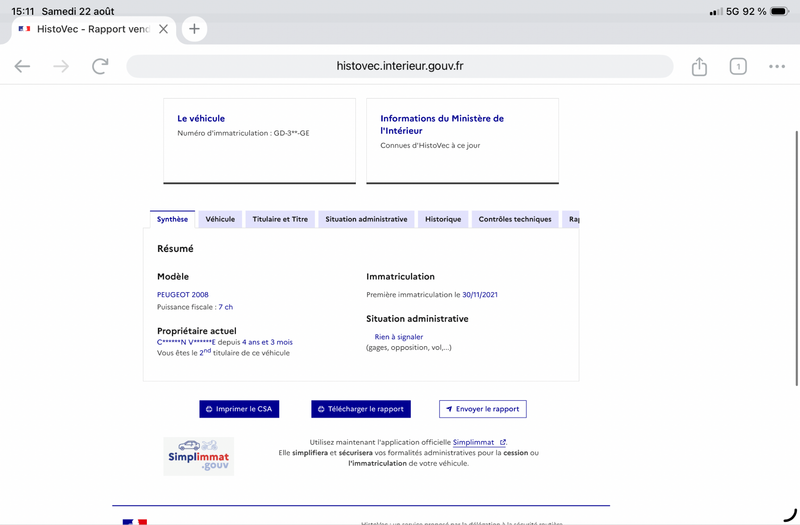Click the 30/11/2021 registration date
Viewport: 800px width, 525px height.
[x=480, y=294]
